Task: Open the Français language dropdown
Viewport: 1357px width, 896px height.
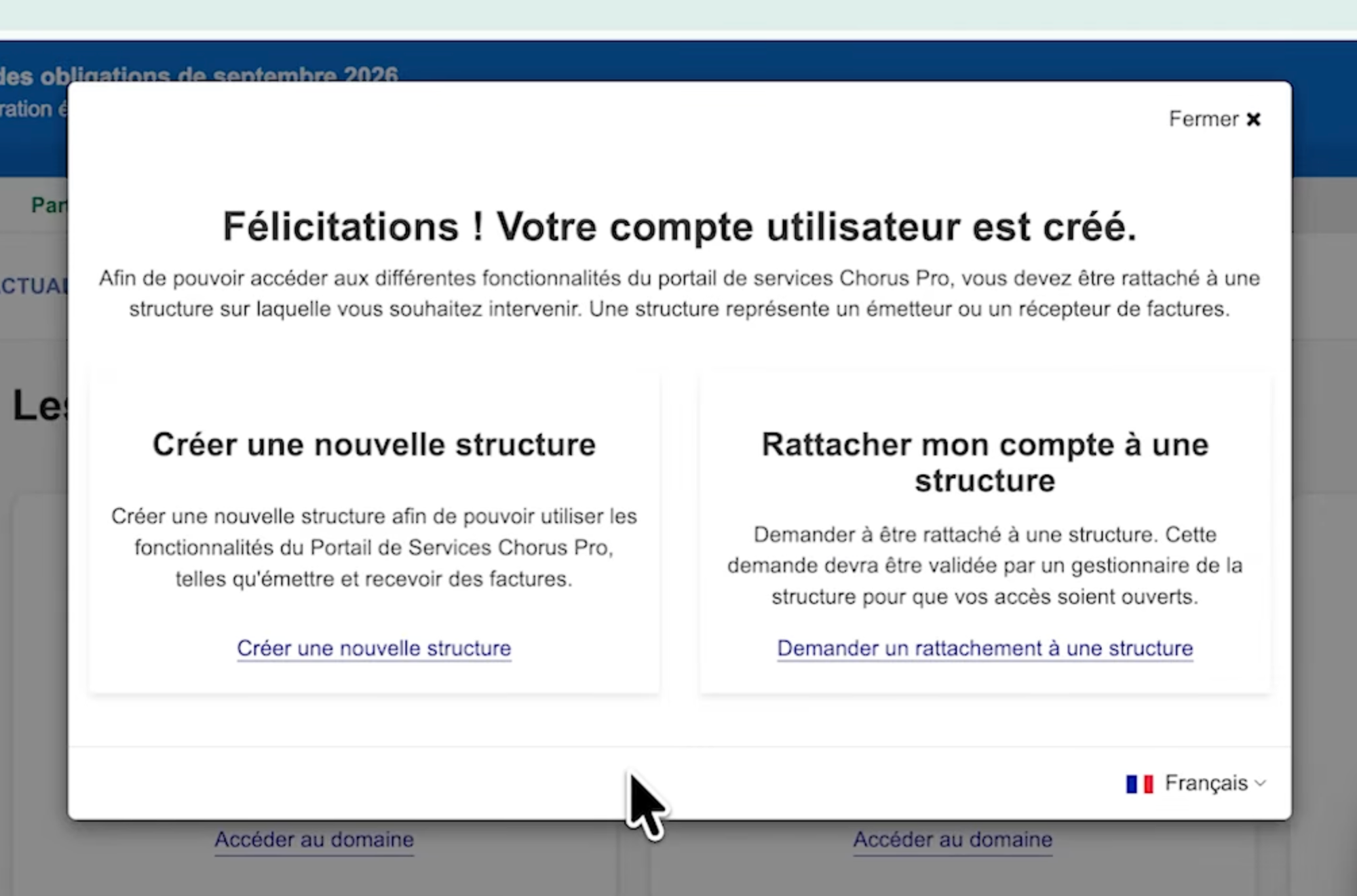Action: tap(1206, 783)
